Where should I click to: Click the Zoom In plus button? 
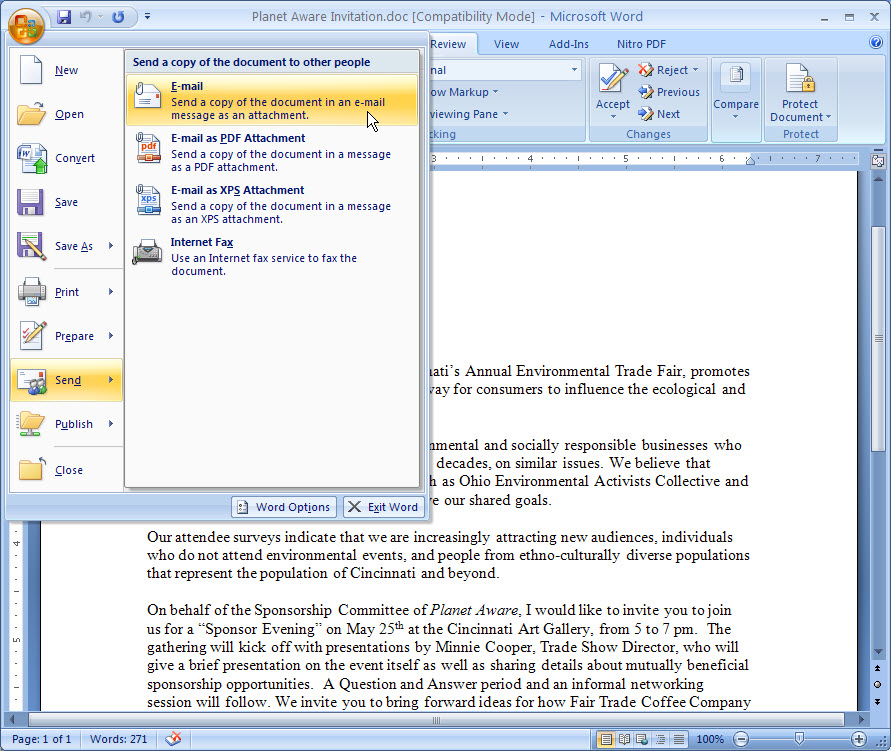(x=859, y=739)
